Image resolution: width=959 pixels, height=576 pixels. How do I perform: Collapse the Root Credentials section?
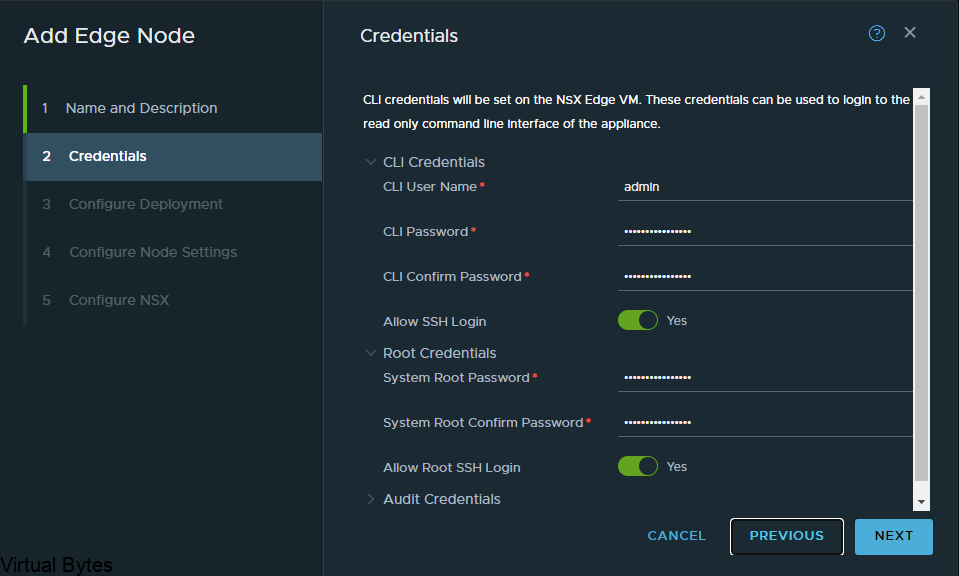coord(370,353)
